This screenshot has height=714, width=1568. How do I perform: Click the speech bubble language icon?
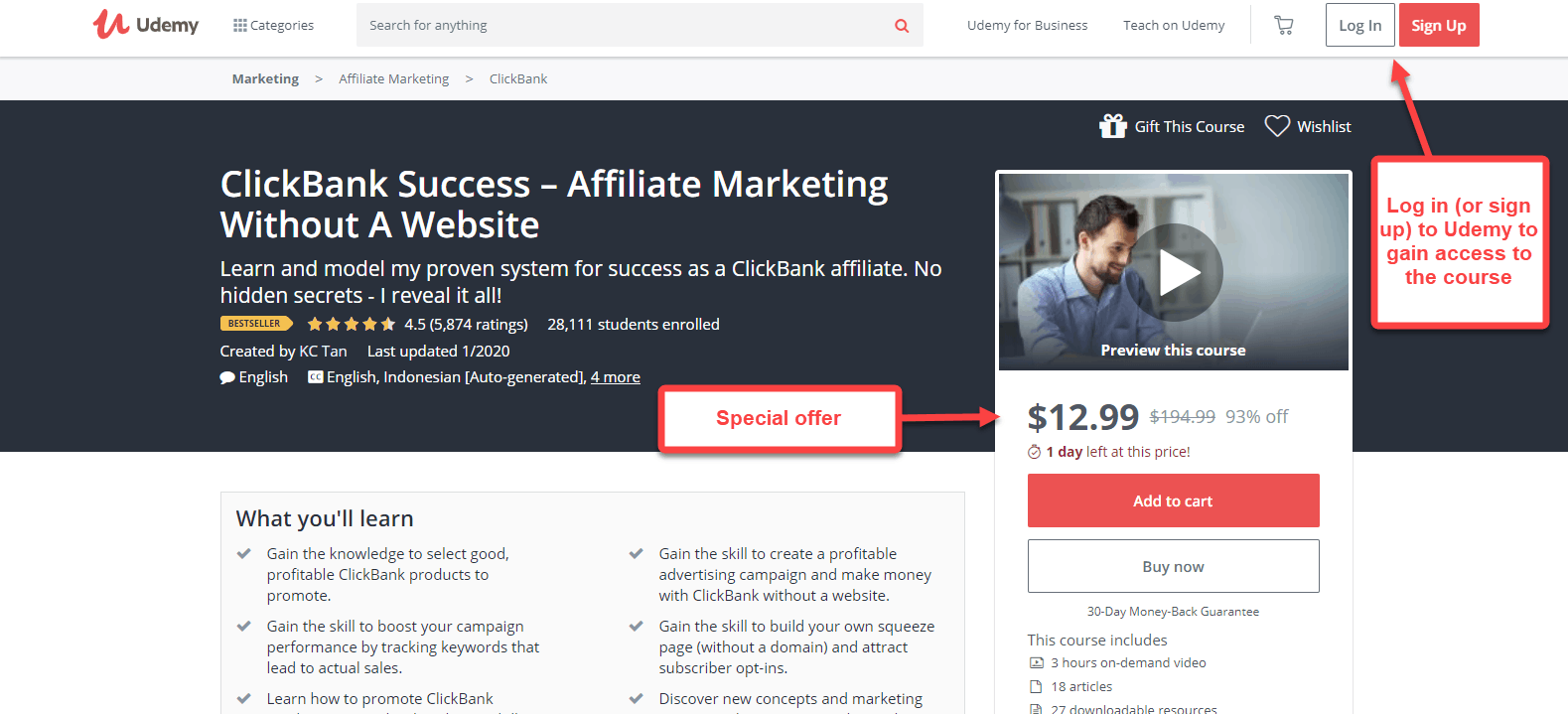tap(227, 377)
